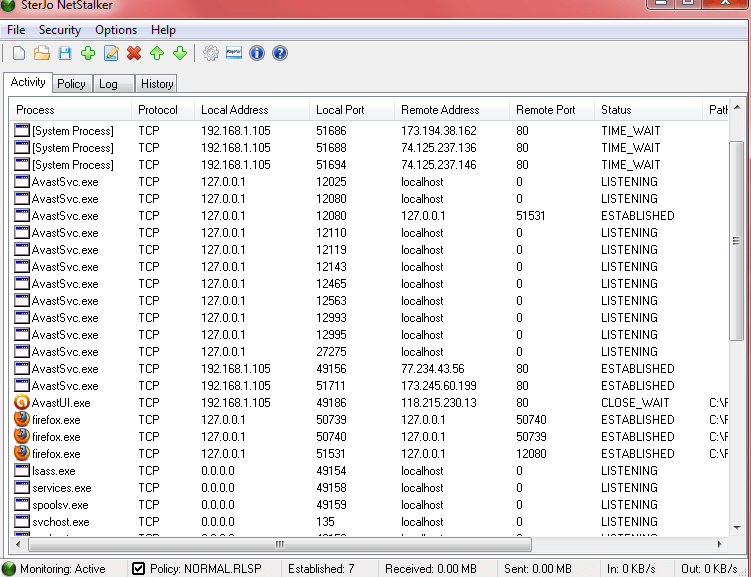Select the svchost.exe row with port 135
This screenshot has height=577, width=751.
click(x=369, y=522)
